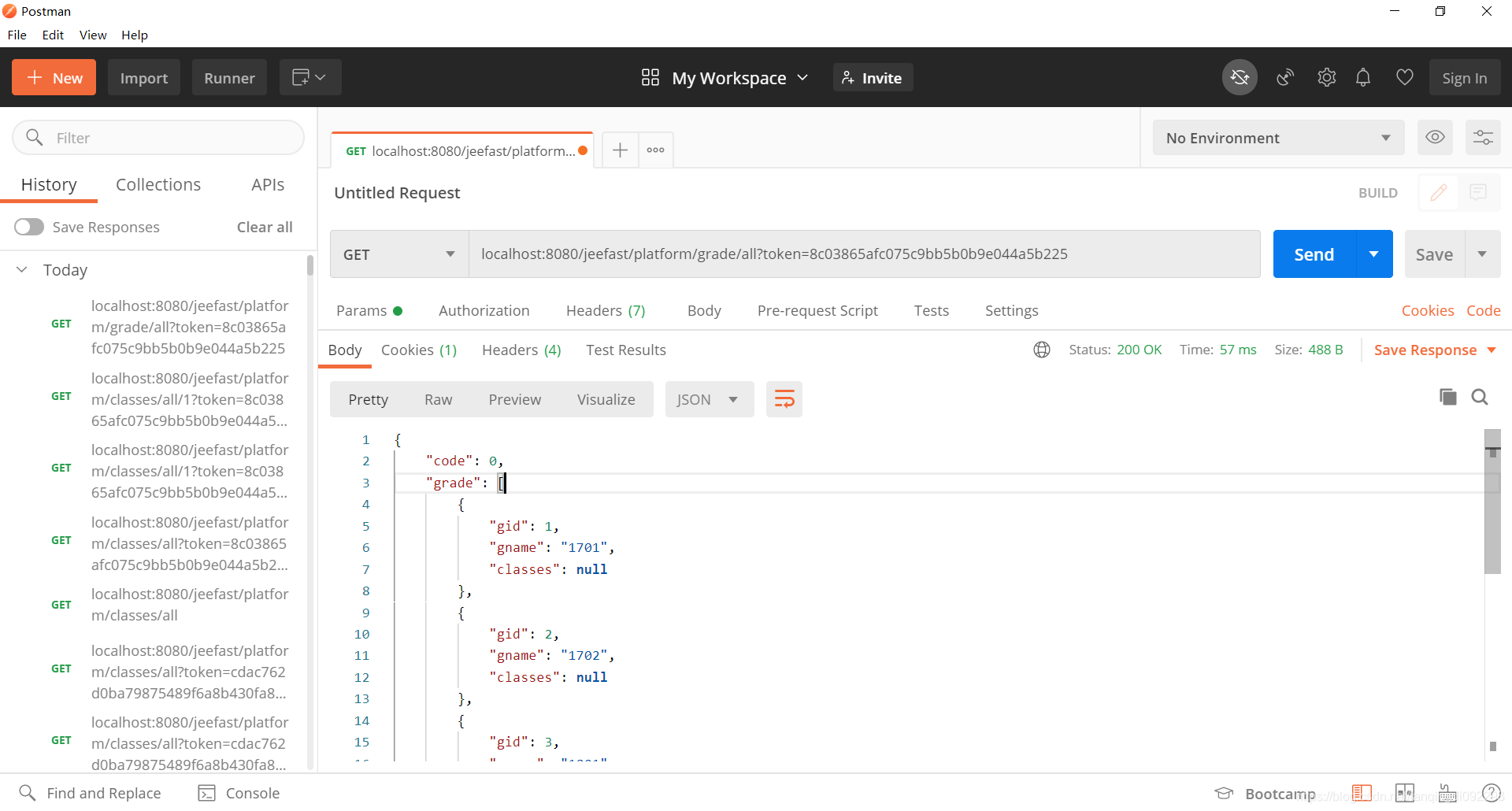Click the response body vertical scrollbar

coord(1492,502)
